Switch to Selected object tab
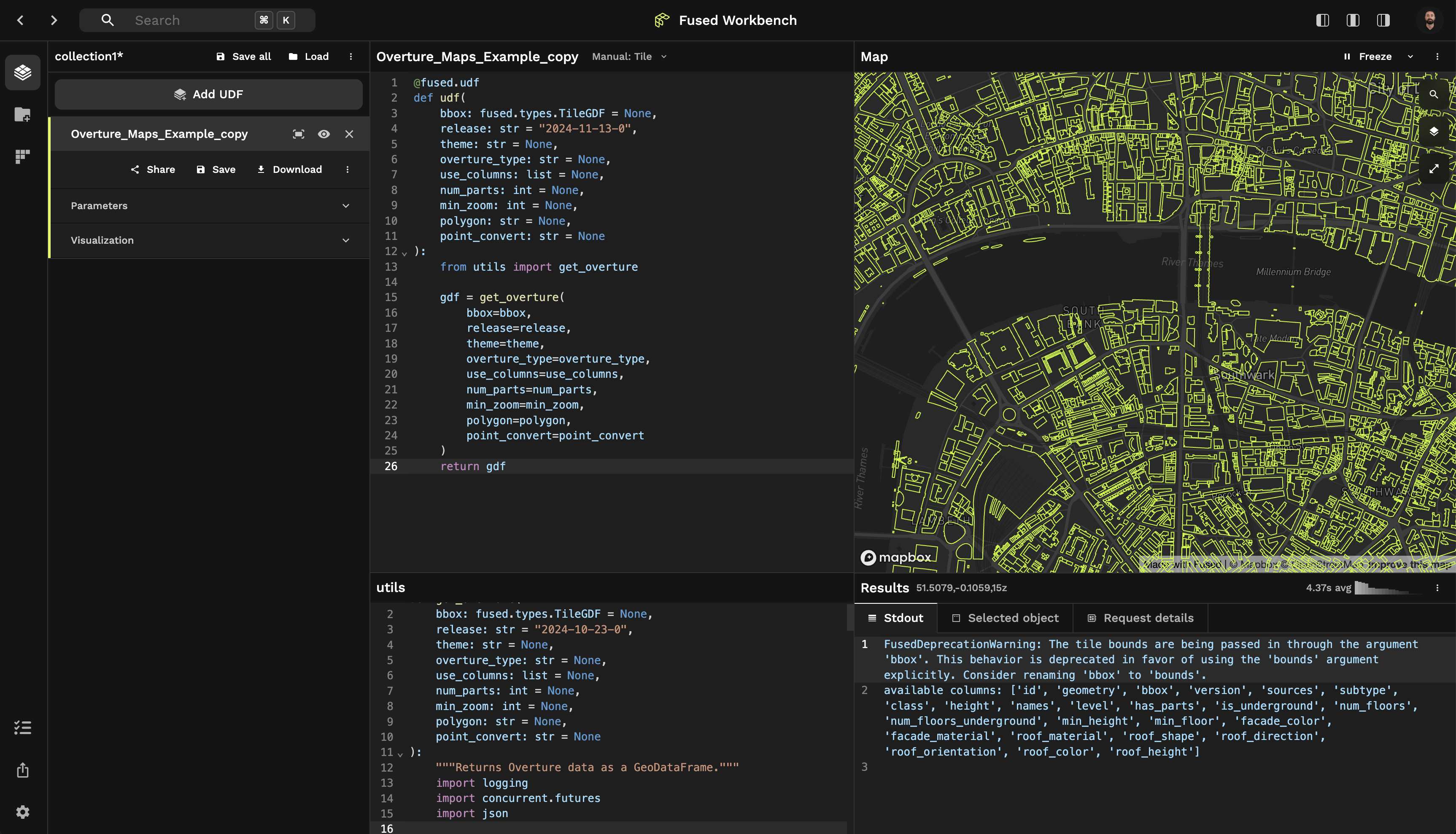Viewport: 1456px width, 834px height. click(x=1006, y=618)
